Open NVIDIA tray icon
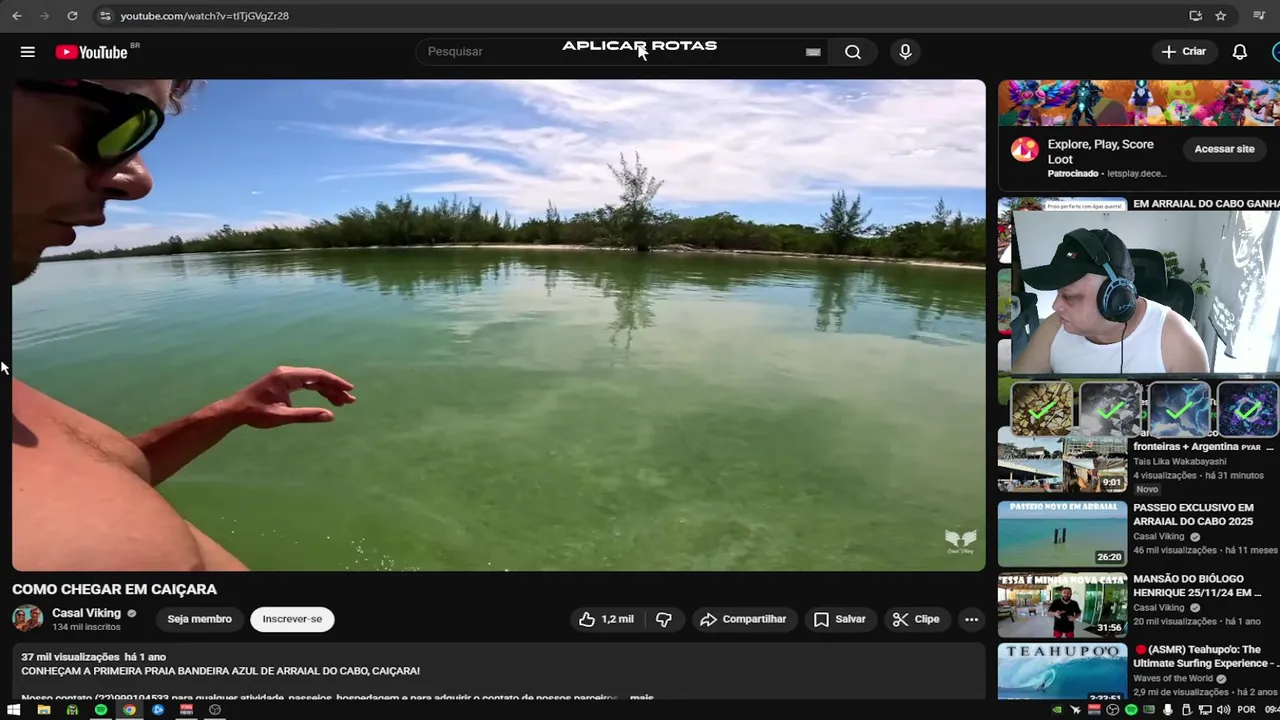The height and width of the screenshot is (720, 1280). coord(1057,710)
